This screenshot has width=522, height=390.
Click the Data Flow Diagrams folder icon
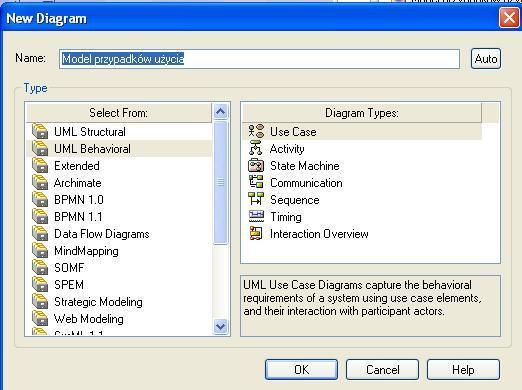click(x=40, y=233)
